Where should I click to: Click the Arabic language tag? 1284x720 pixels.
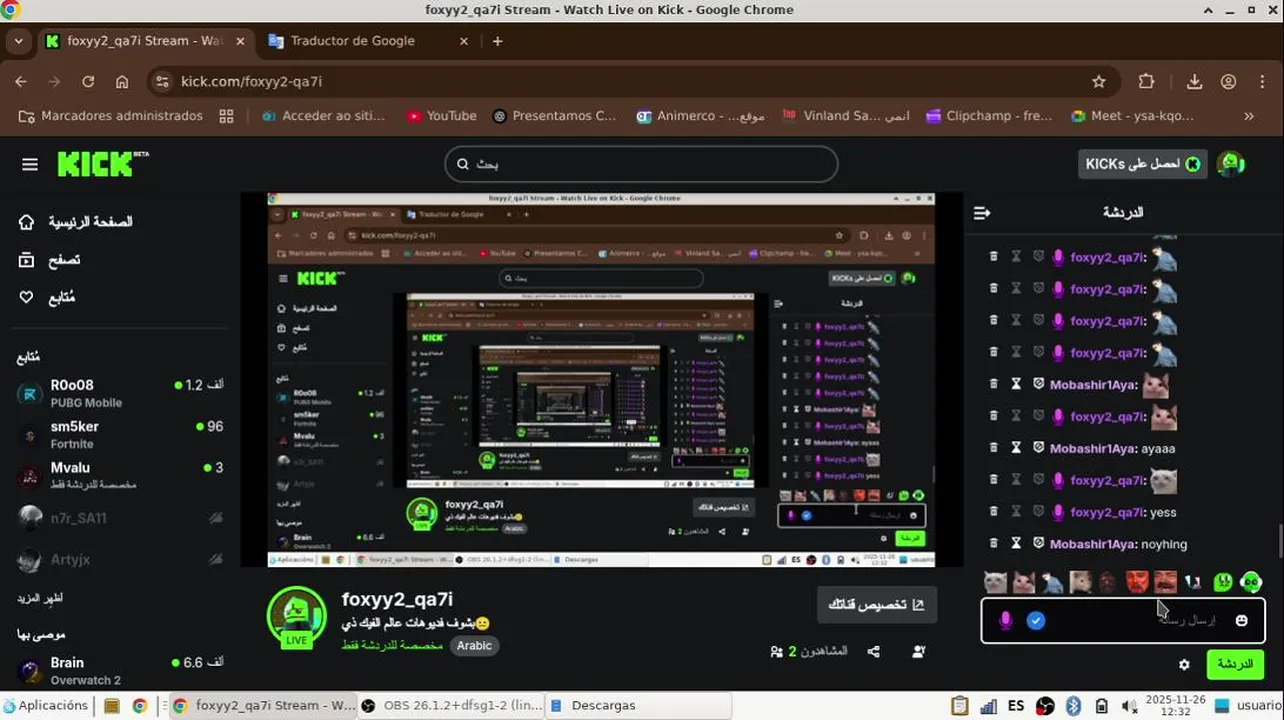pos(474,645)
